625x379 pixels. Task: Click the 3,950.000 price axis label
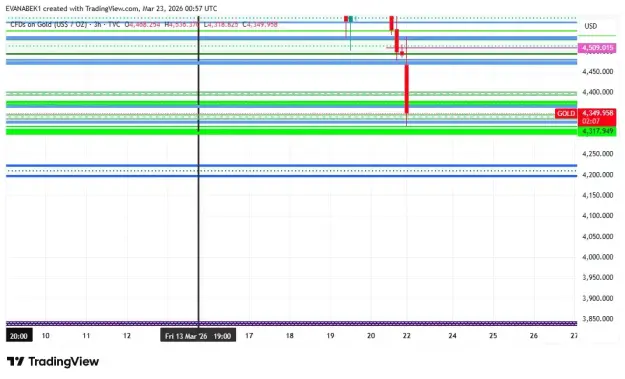tap(597, 277)
